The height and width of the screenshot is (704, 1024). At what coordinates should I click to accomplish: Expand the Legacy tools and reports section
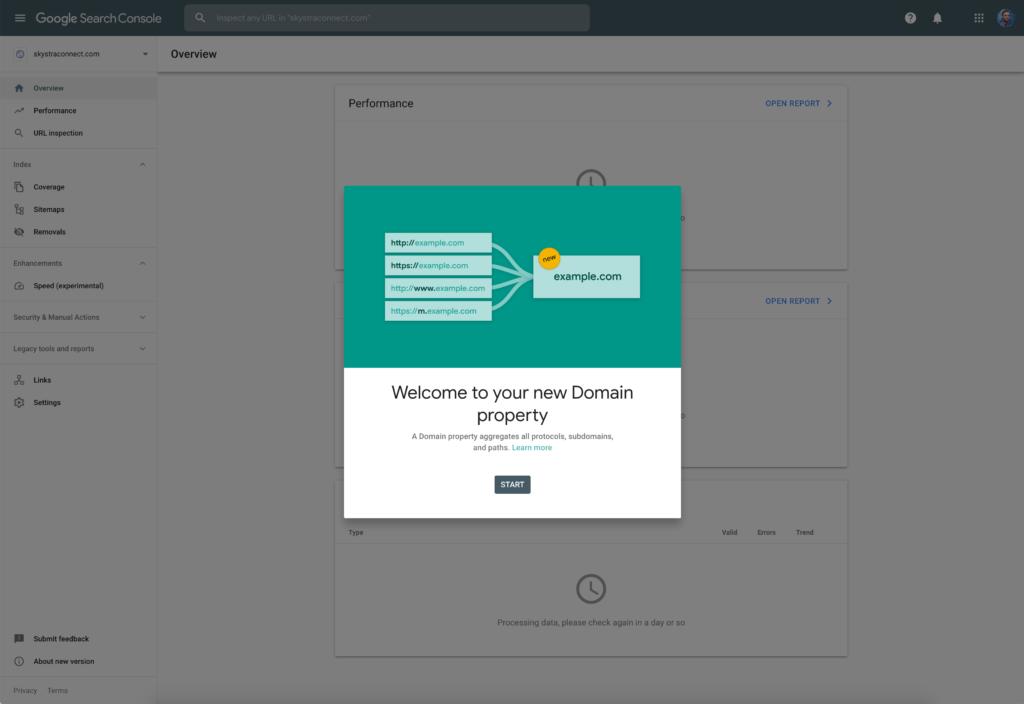[x=142, y=349]
